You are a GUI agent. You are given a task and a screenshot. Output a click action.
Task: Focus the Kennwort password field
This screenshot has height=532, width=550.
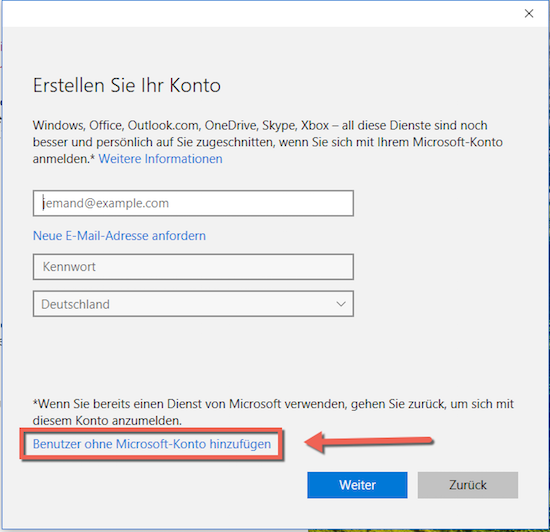coord(193,267)
